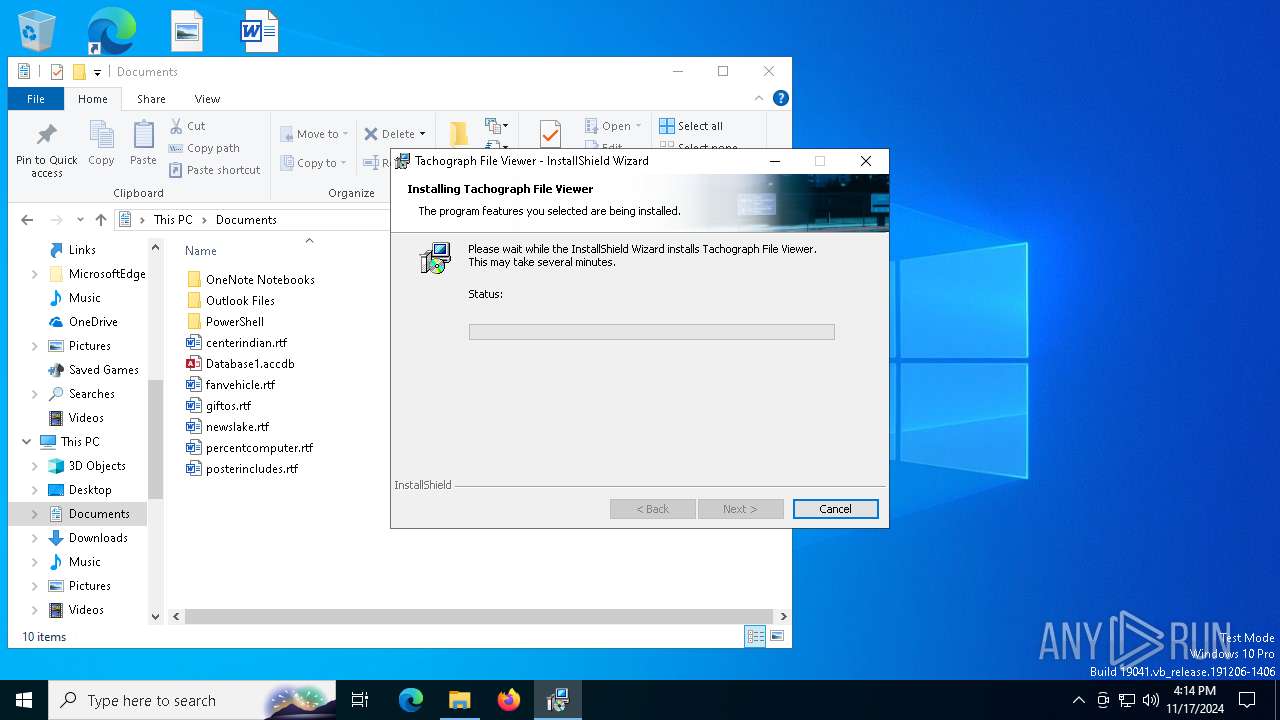Click Cancel in InstallShield Wizard
This screenshot has height=720, width=1280.
tap(836, 509)
